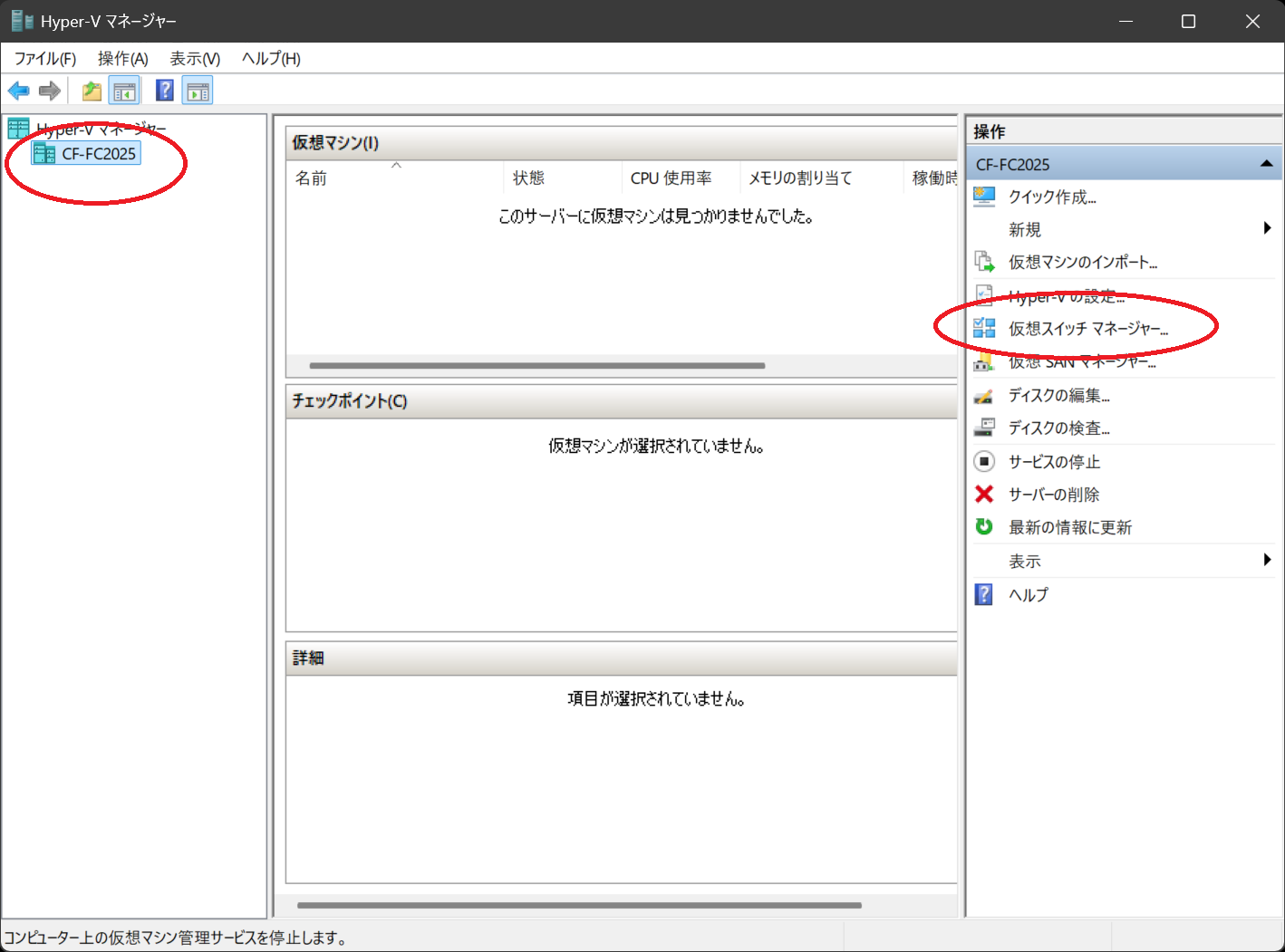
Task: Toggle the action pane toolbar icon
Action: 198,91
